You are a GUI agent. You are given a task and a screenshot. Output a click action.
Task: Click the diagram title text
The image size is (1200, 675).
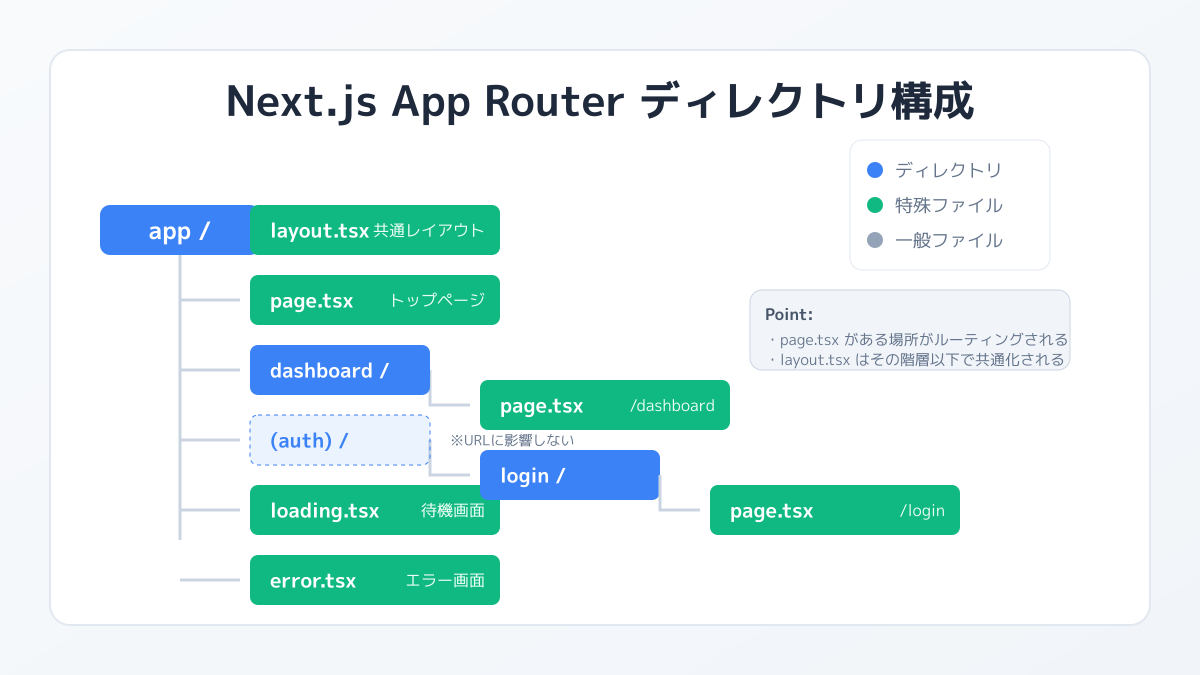[x=600, y=100]
